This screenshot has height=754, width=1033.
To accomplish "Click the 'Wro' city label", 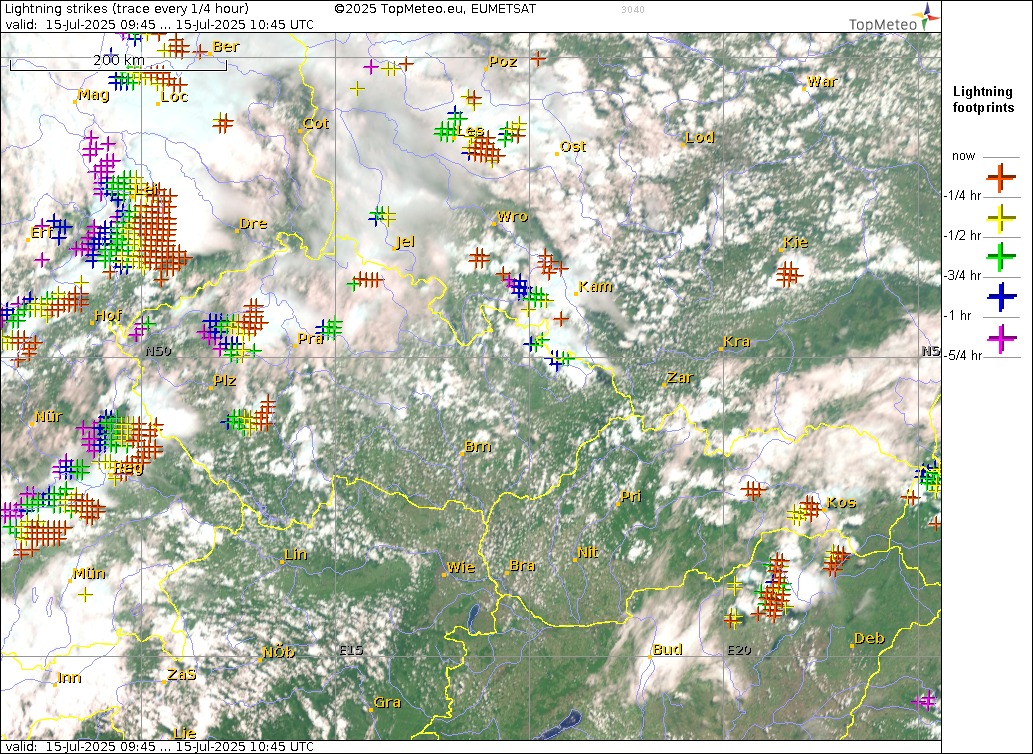I will tap(513, 217).
